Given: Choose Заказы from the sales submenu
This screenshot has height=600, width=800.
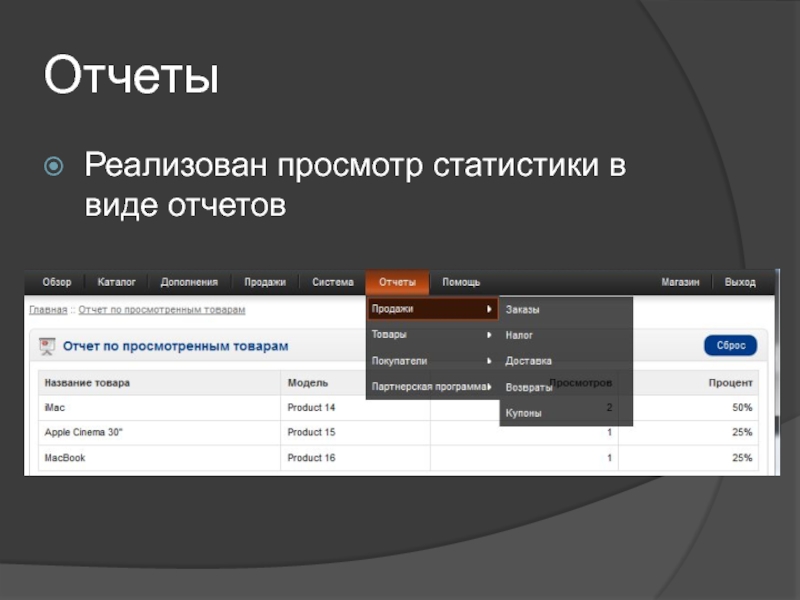Looking at the screenshot, I should tap(523, 310).
